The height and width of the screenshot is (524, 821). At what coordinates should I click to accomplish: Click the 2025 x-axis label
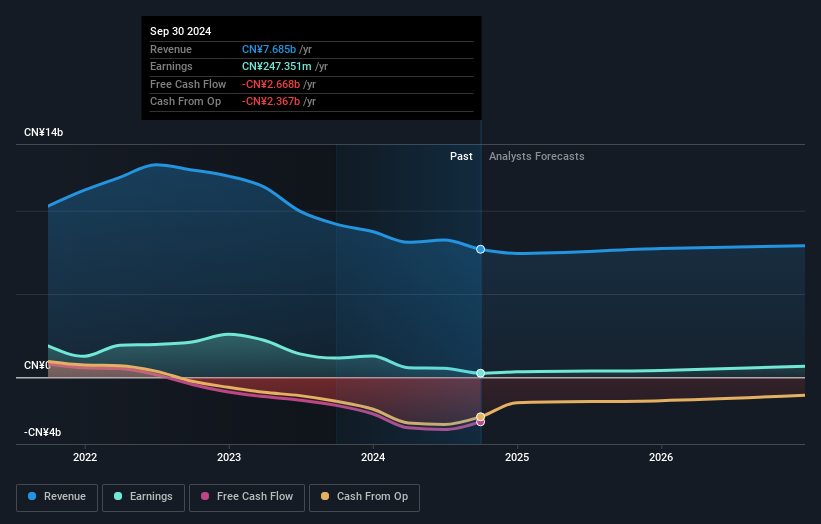pos(517,457)
